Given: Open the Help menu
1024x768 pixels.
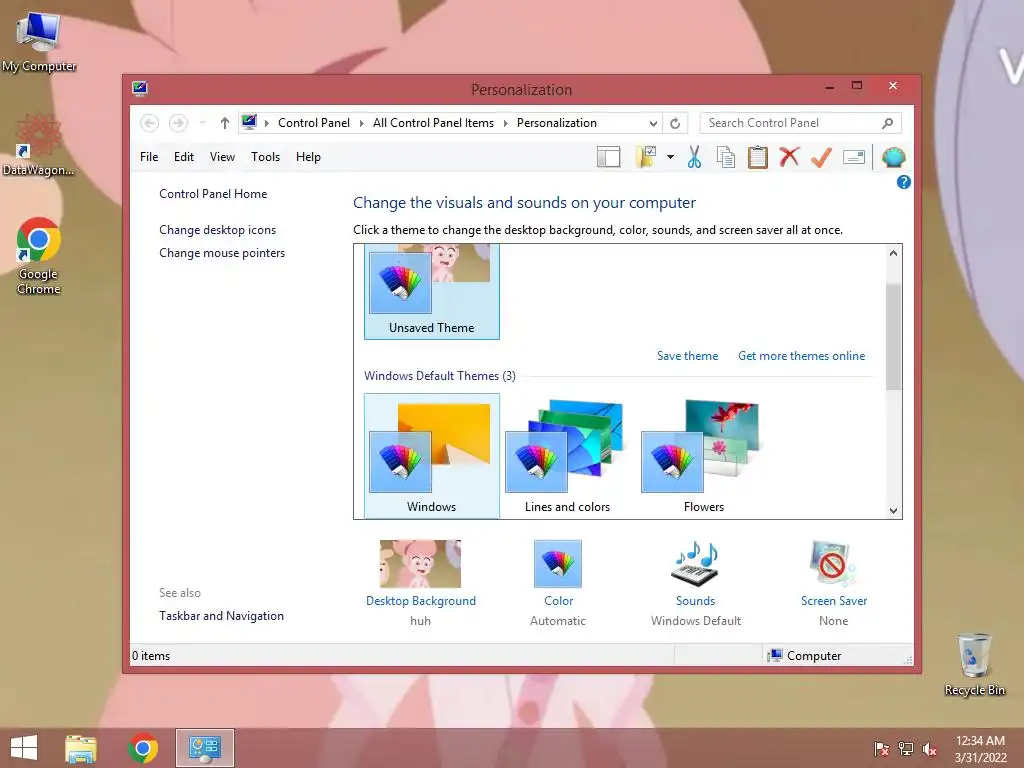Looking at the screenshot, I should (308, 157).
